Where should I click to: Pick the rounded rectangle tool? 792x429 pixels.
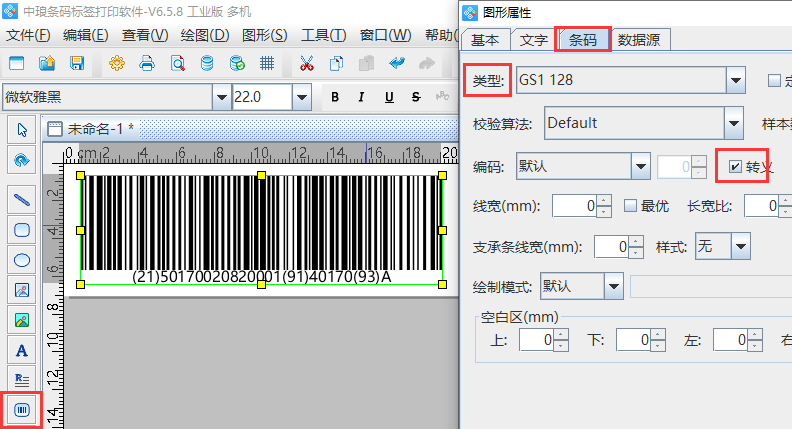[x=22, y=229]
